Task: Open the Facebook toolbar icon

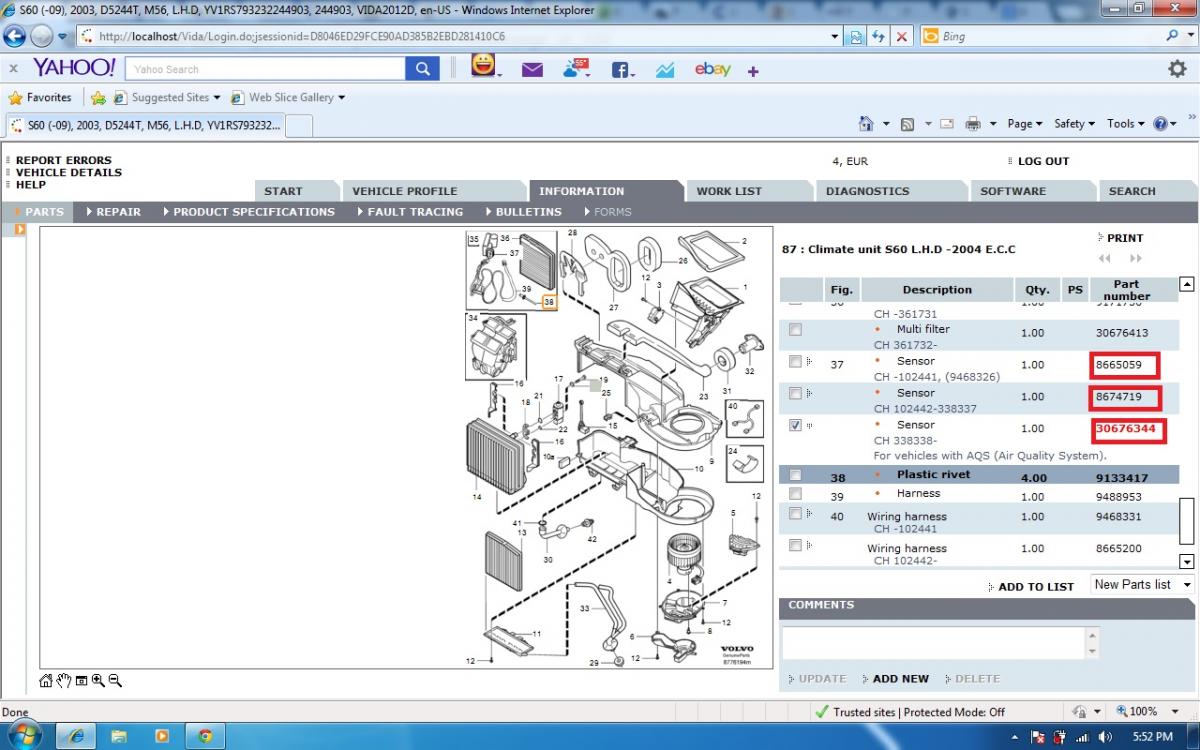Action: pyautogui.click(x=623, y=70)
